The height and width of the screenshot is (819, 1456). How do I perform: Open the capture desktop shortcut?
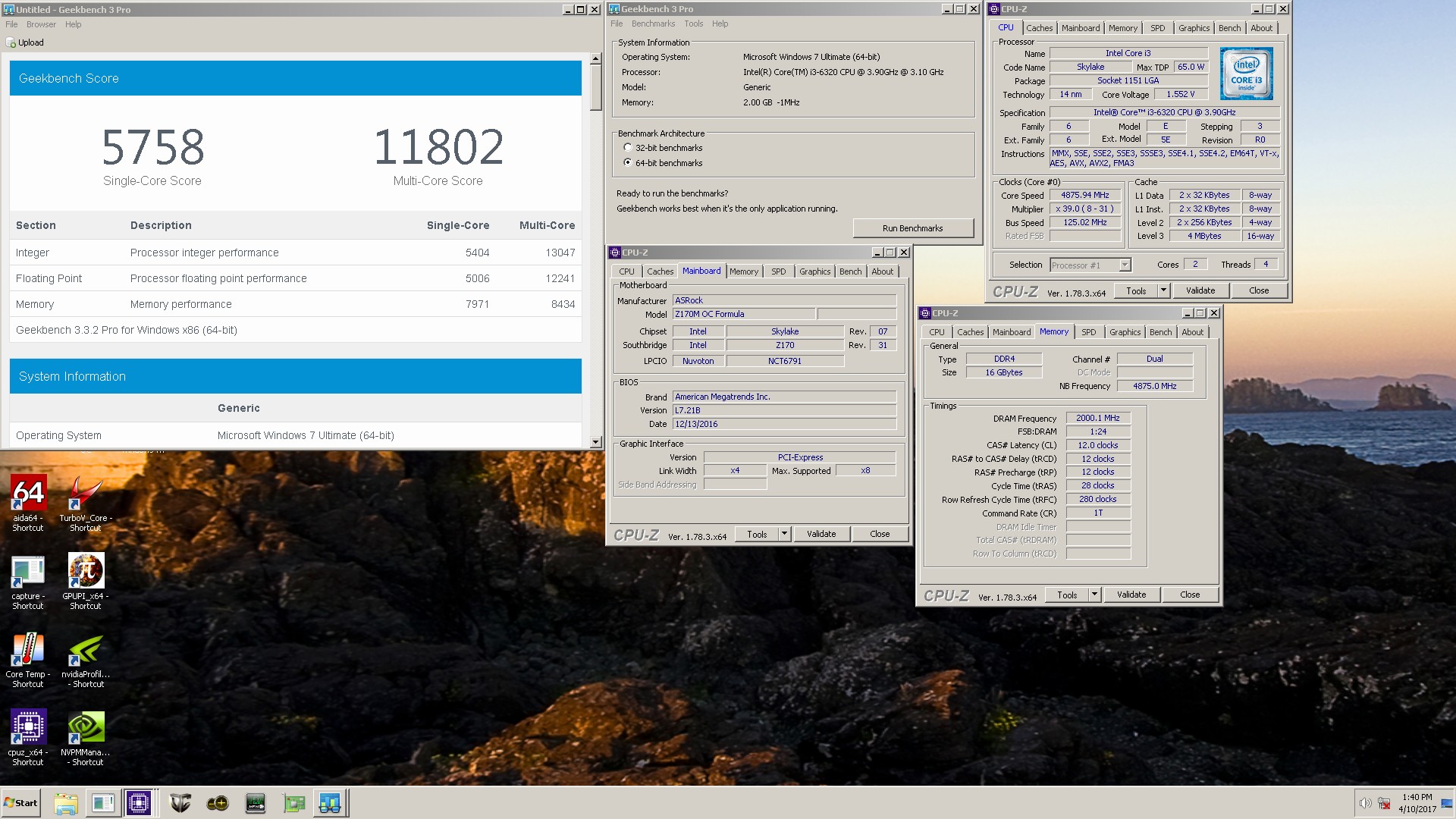[x=28, y=582]
